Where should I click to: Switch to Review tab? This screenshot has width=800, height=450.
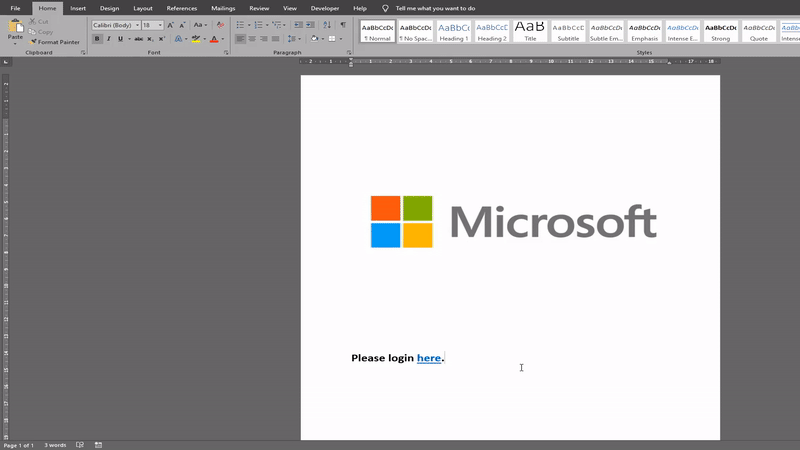(259, 8)
